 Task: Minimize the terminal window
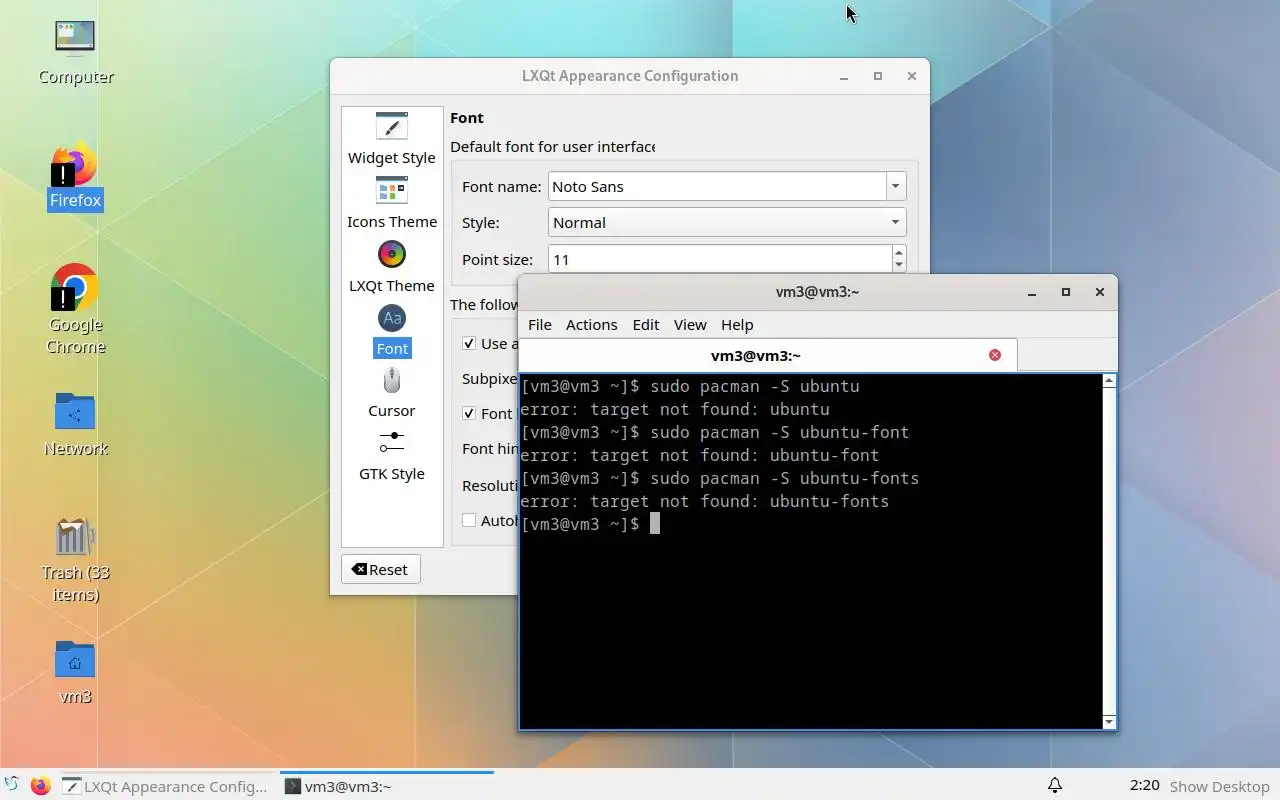1032,292
